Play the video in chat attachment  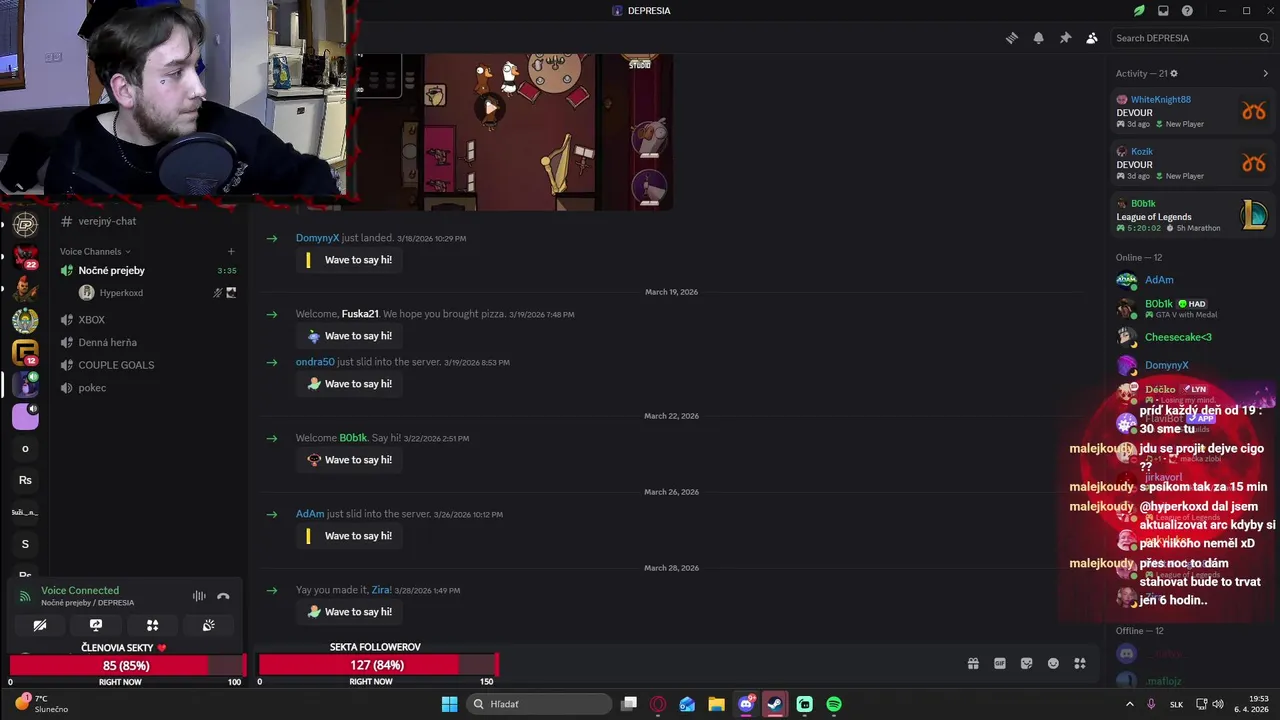[x=490, y=107]
